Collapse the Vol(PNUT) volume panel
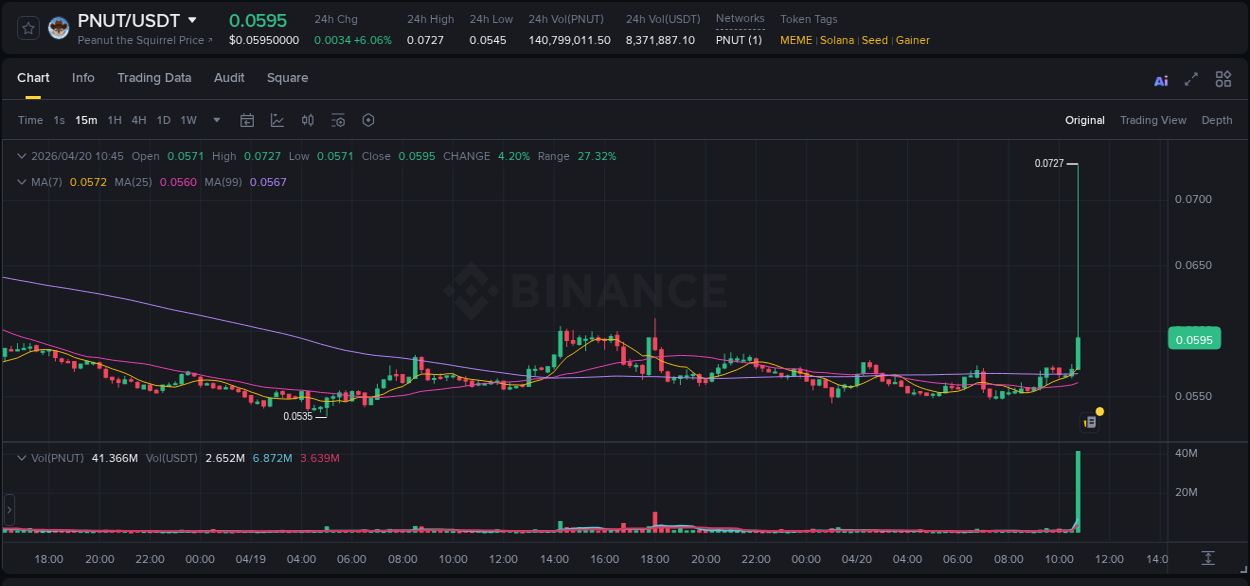Viewport: 1250px width, 586px height. click(x=21, y=457)
